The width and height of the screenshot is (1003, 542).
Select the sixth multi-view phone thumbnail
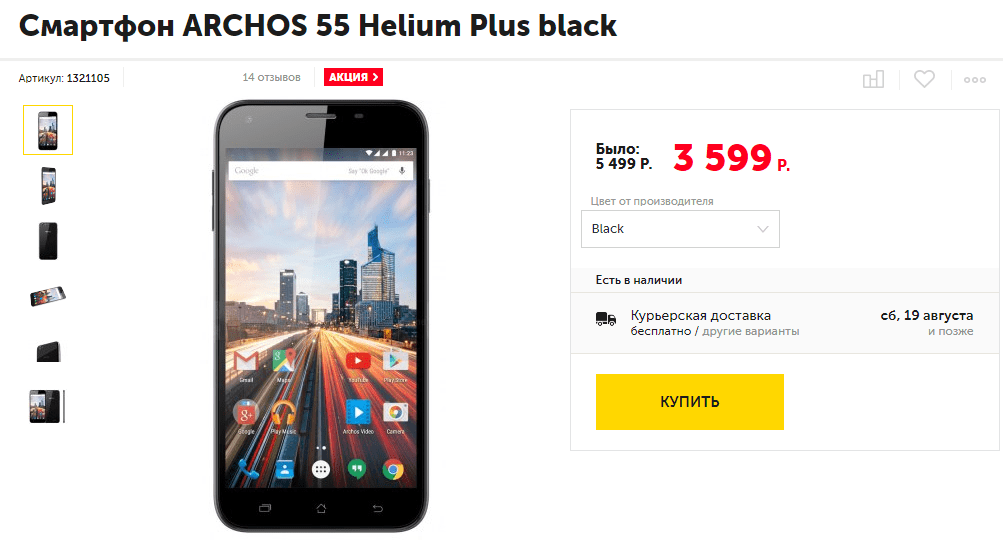(x=47, y=406)
